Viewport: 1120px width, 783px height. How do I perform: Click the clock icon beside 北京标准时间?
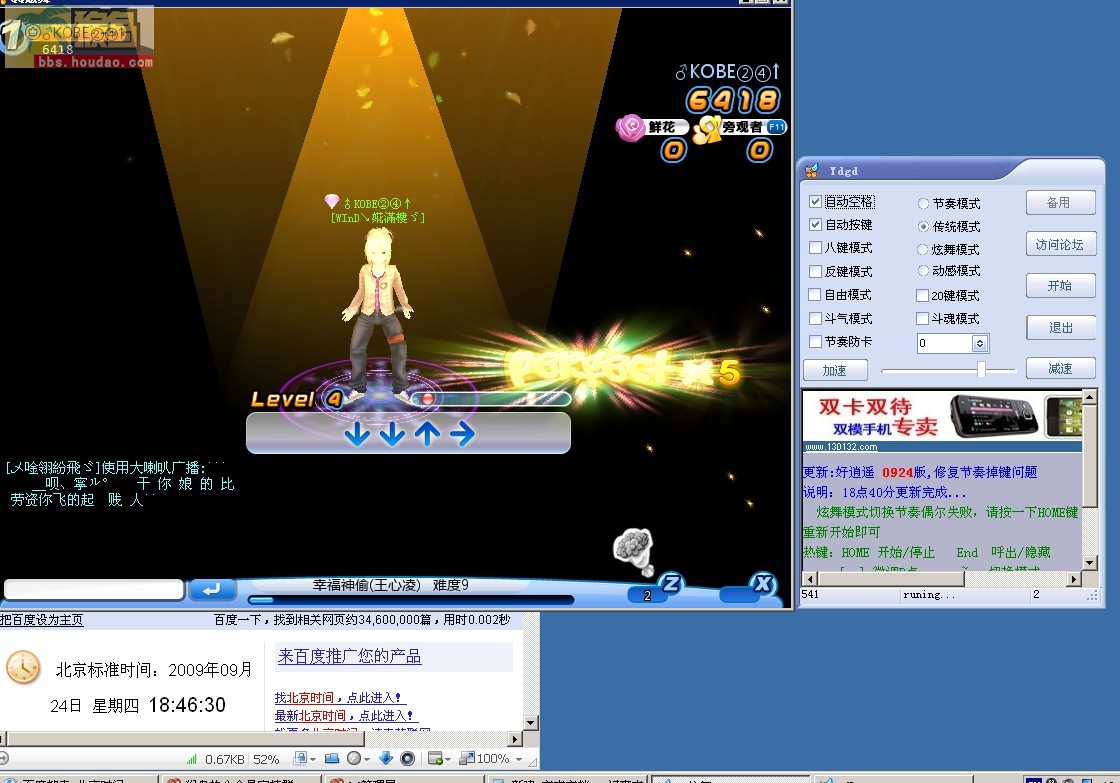click(x=24, y=668)
